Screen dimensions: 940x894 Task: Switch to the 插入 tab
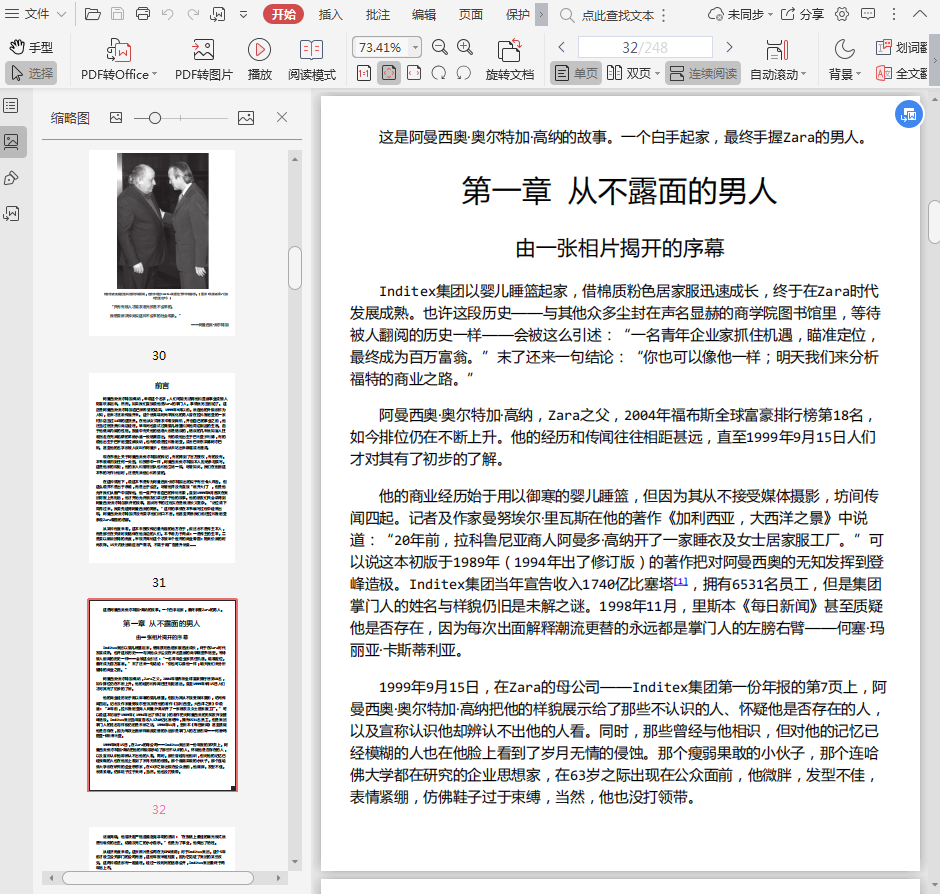(330, 15)
